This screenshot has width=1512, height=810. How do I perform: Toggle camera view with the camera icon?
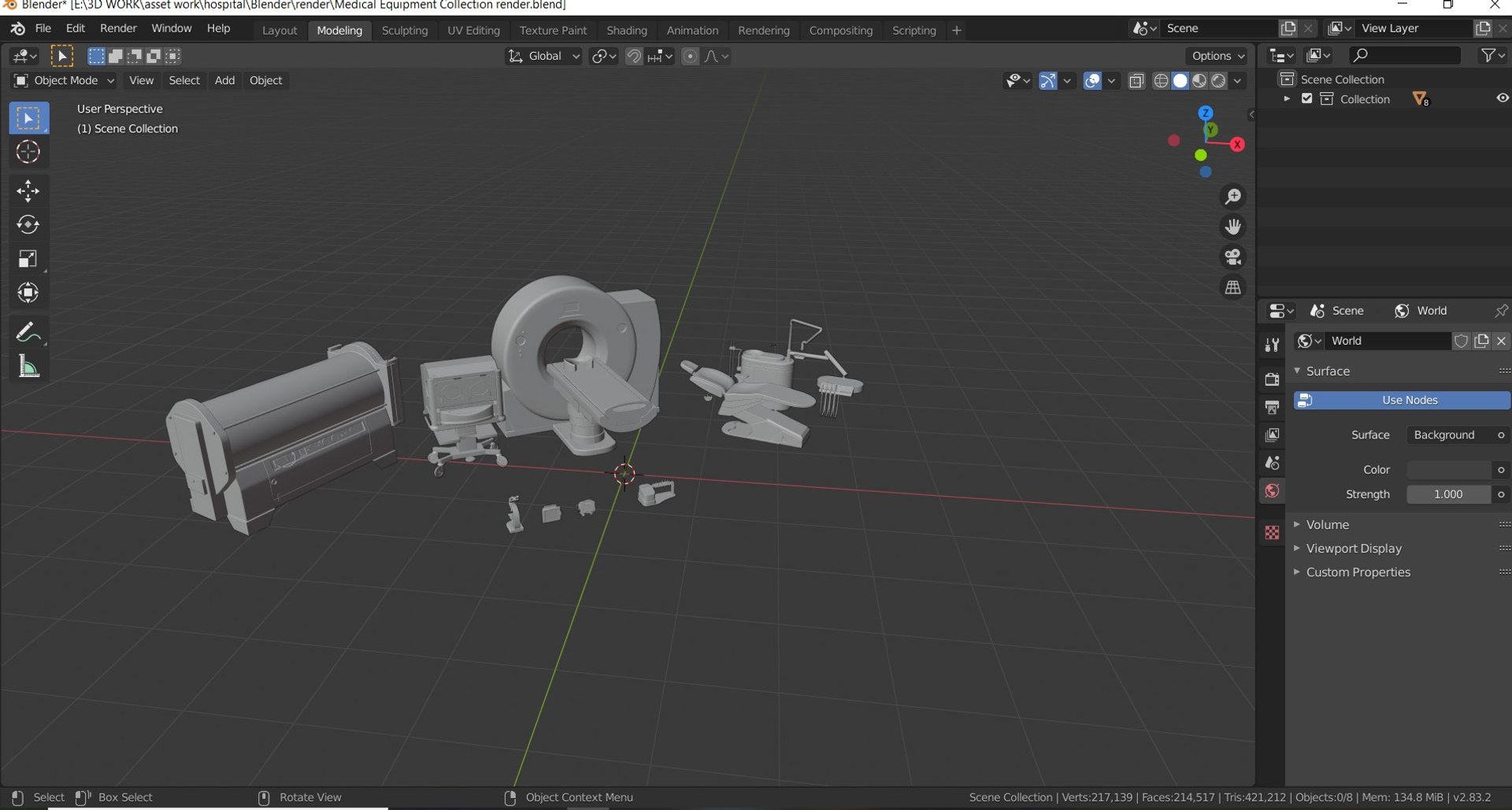pyautogui.click(x=1233, y=257)
